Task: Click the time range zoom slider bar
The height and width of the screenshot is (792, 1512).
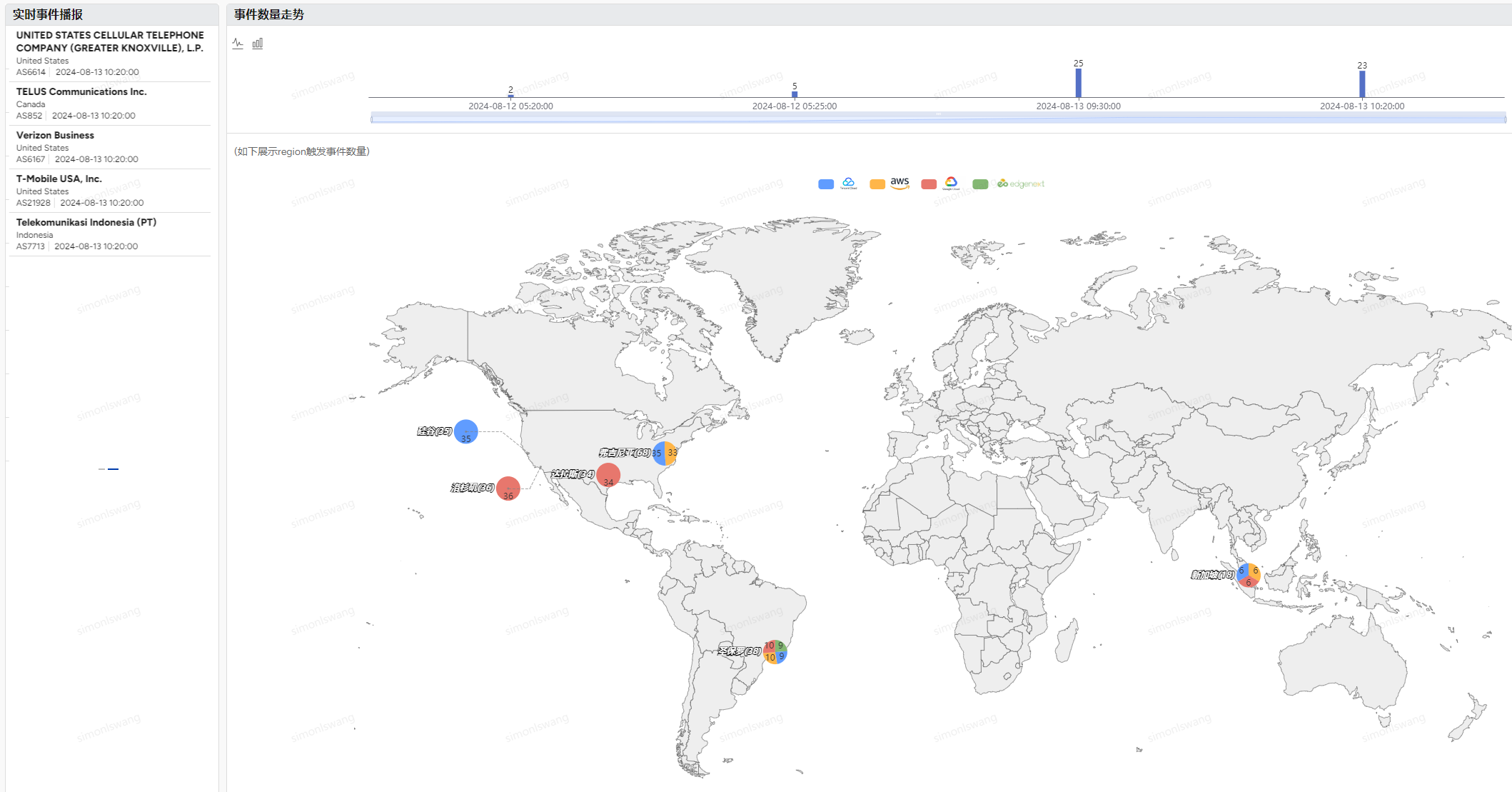Action: pos(938,118)
